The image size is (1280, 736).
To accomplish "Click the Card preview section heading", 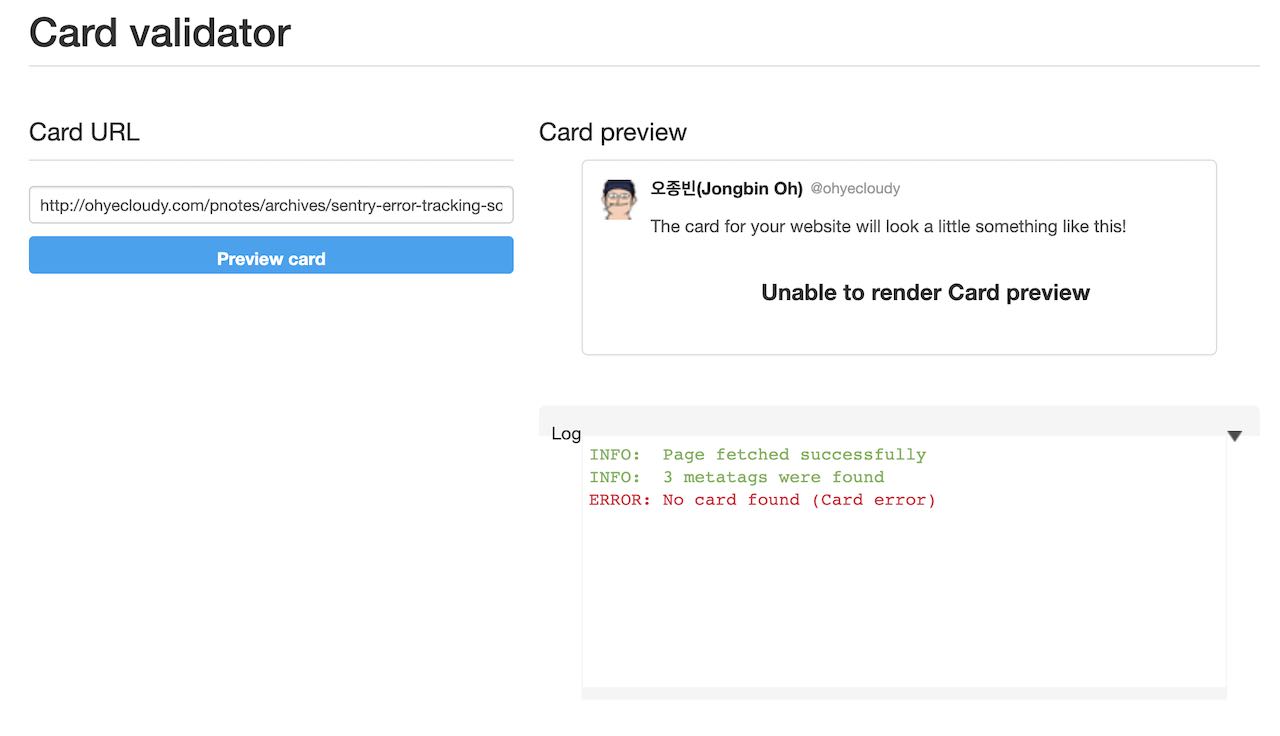I will (613, 132).
